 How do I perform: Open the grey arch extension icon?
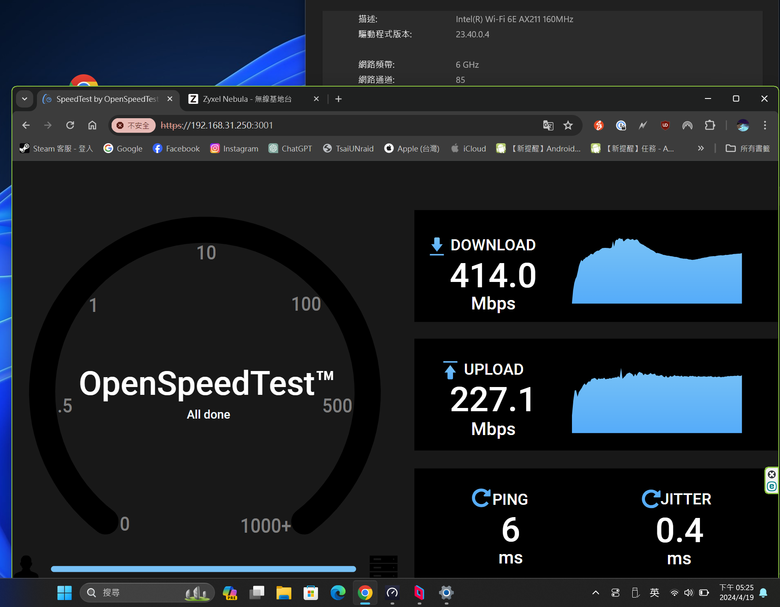[687, 125]
